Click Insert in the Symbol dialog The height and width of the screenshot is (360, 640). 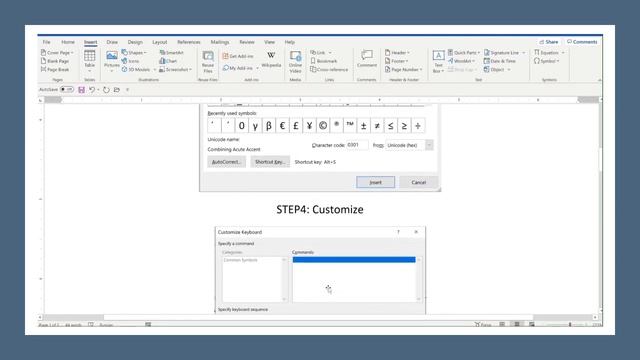376,182
